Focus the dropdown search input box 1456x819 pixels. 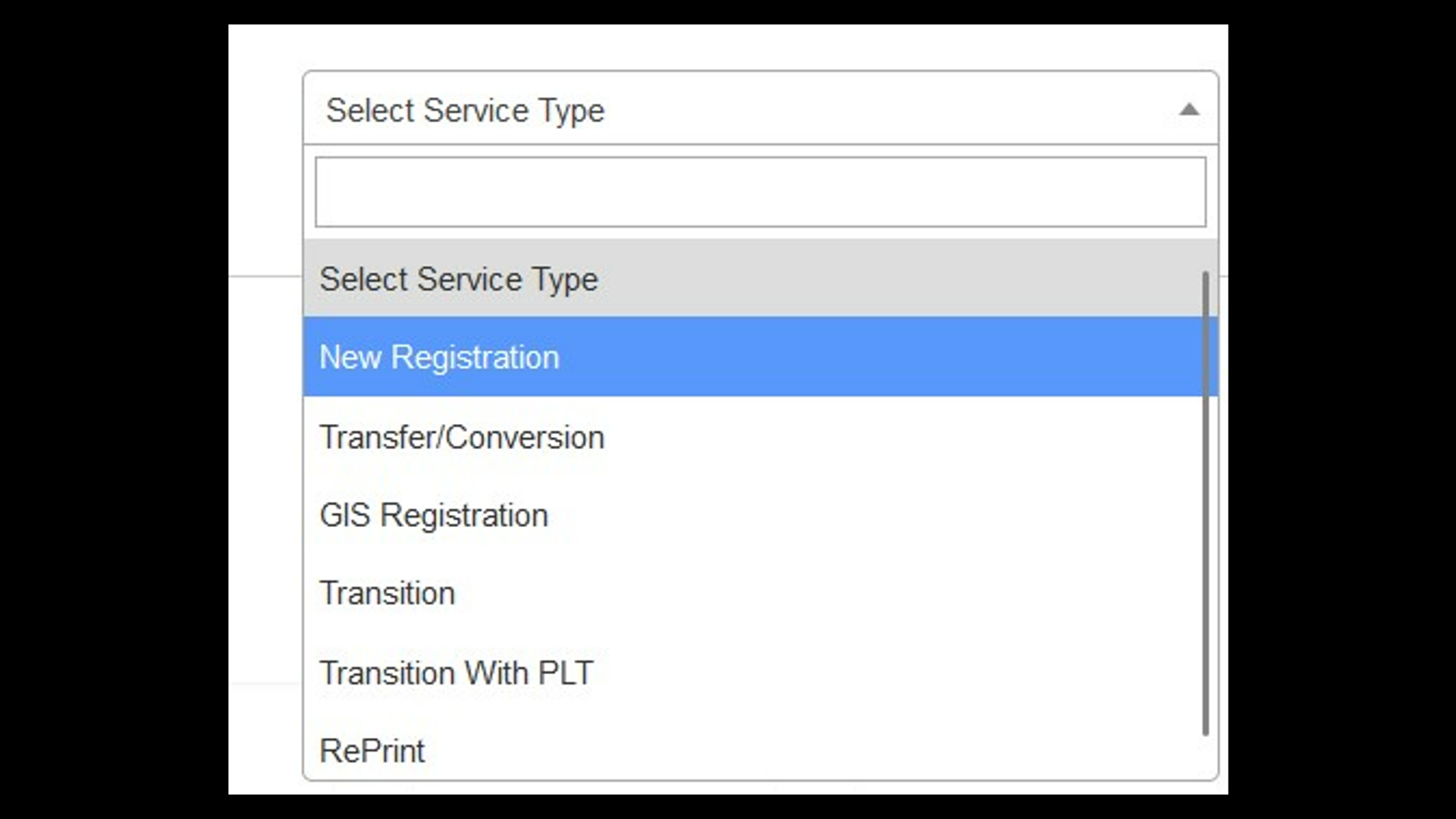click(x=761, y=192)
